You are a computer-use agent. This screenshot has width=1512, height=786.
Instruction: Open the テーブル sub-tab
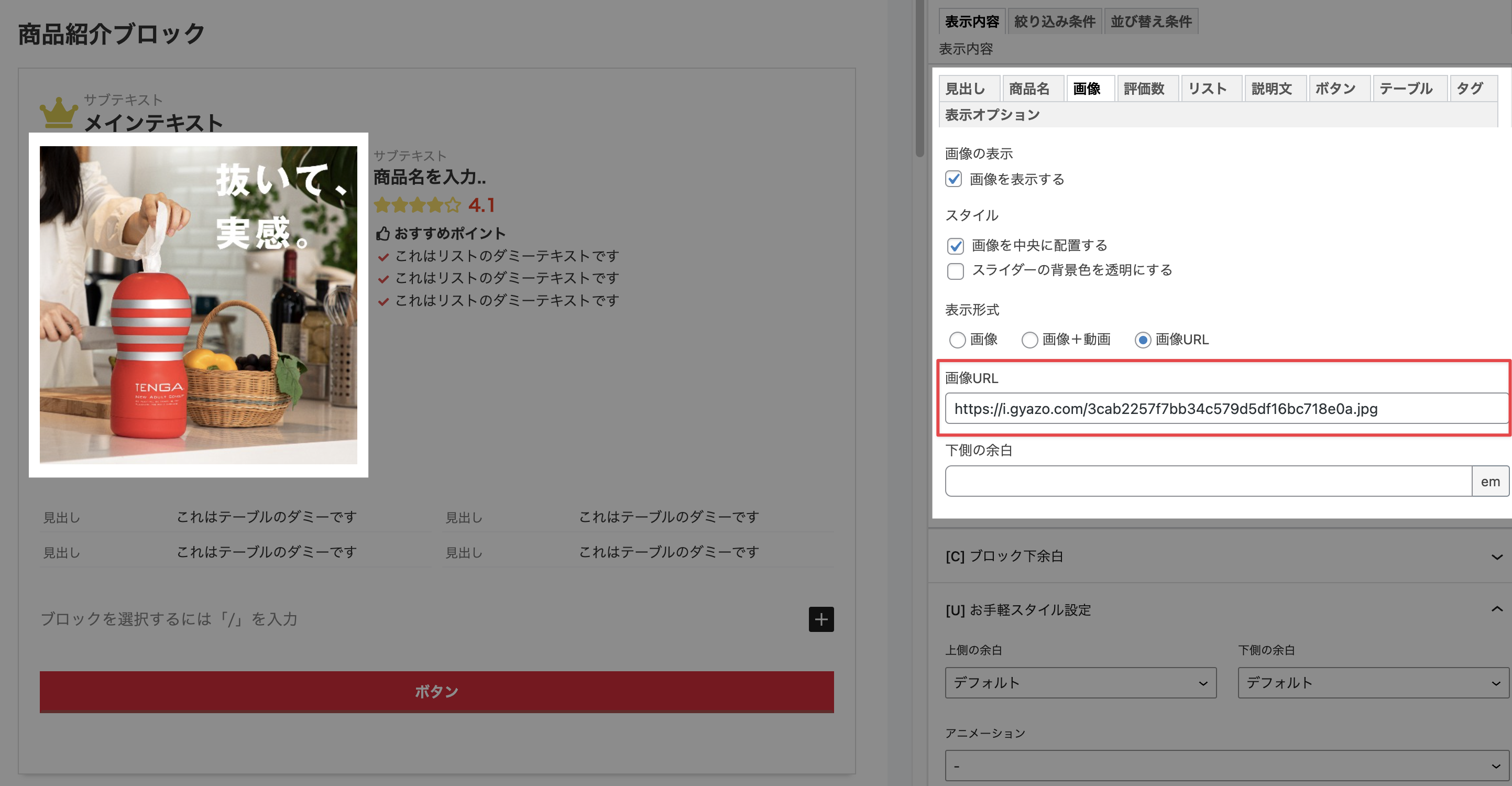(x=1409, y=89)
